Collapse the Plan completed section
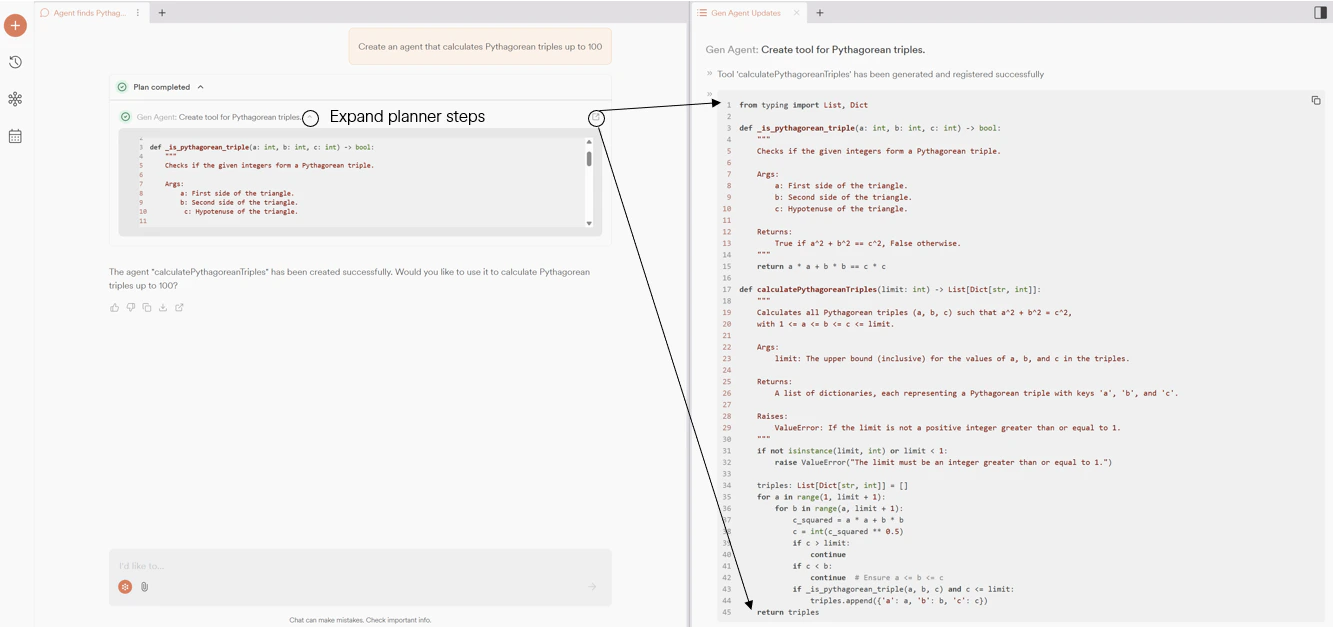Image resolution: width=1333 pixels, height=627 pixels. tap(203, 86)
